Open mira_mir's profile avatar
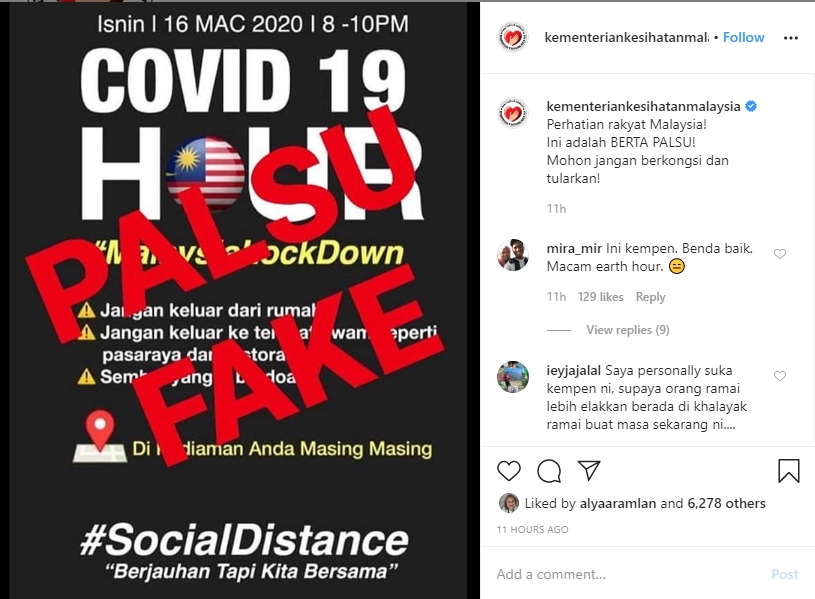The image size is (815, 599). pos(512,255)
